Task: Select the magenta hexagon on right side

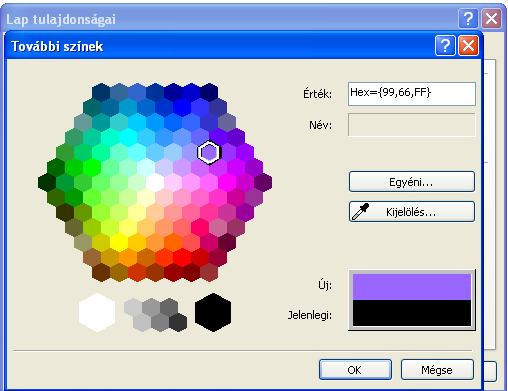Action: point(227,182)
